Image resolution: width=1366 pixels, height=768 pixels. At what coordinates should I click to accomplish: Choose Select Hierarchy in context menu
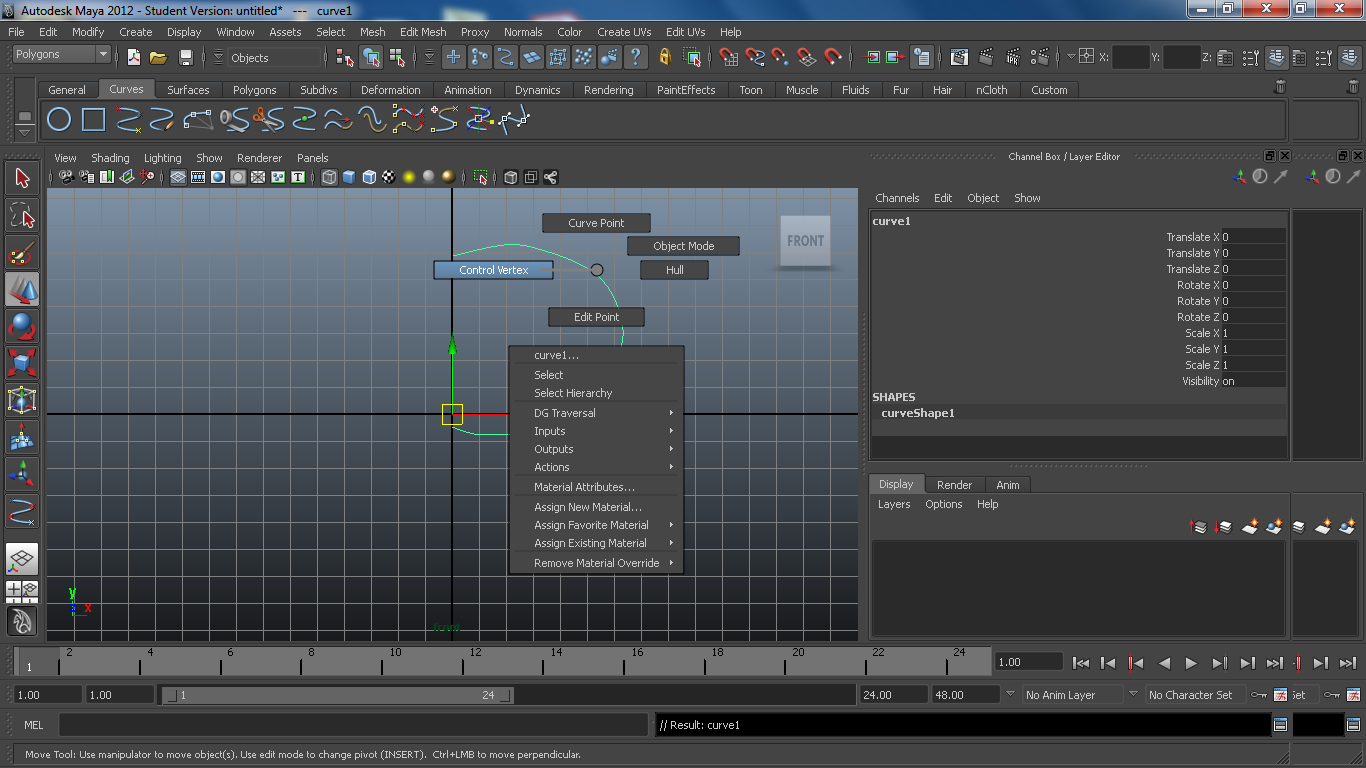coord(596,393)
